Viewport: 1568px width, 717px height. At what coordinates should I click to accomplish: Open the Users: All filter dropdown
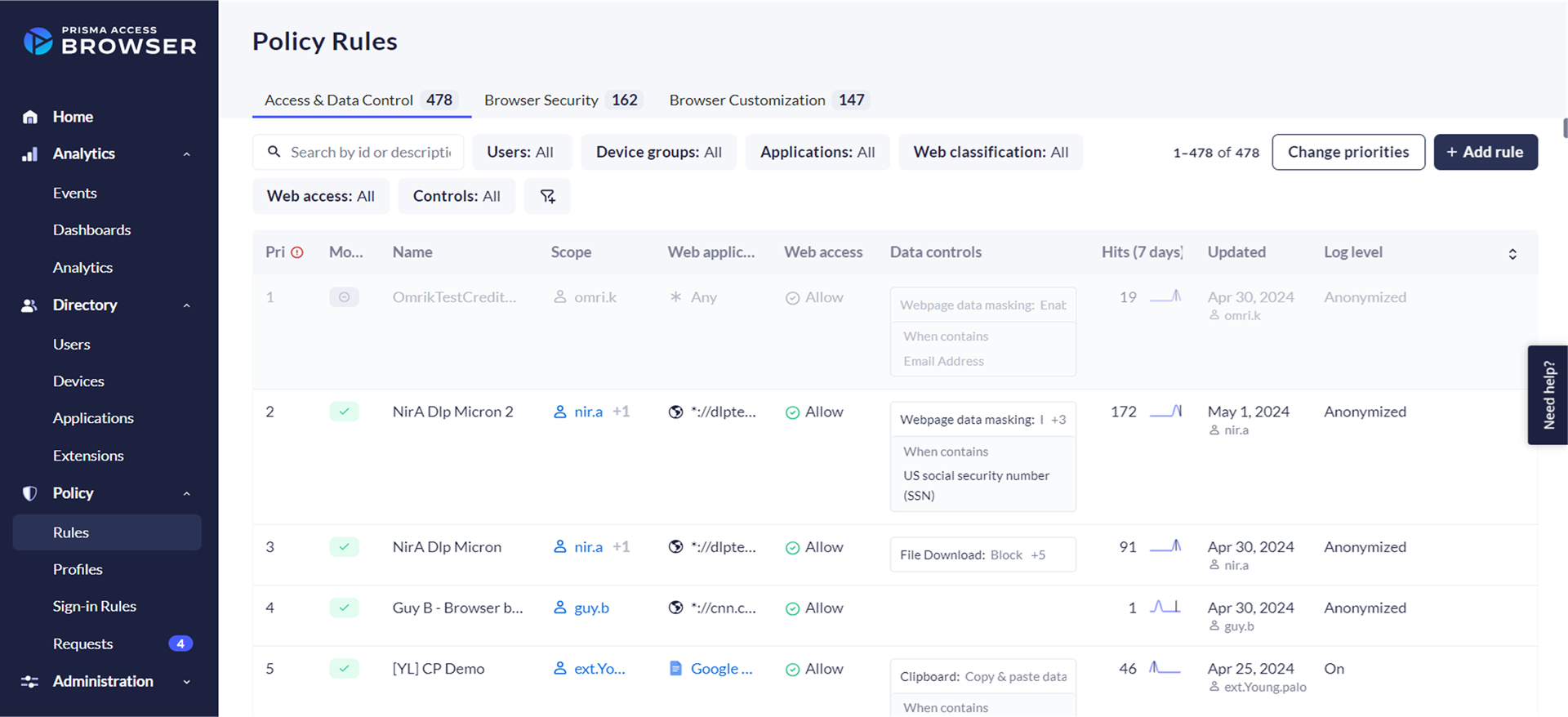[x=520, y=152]
